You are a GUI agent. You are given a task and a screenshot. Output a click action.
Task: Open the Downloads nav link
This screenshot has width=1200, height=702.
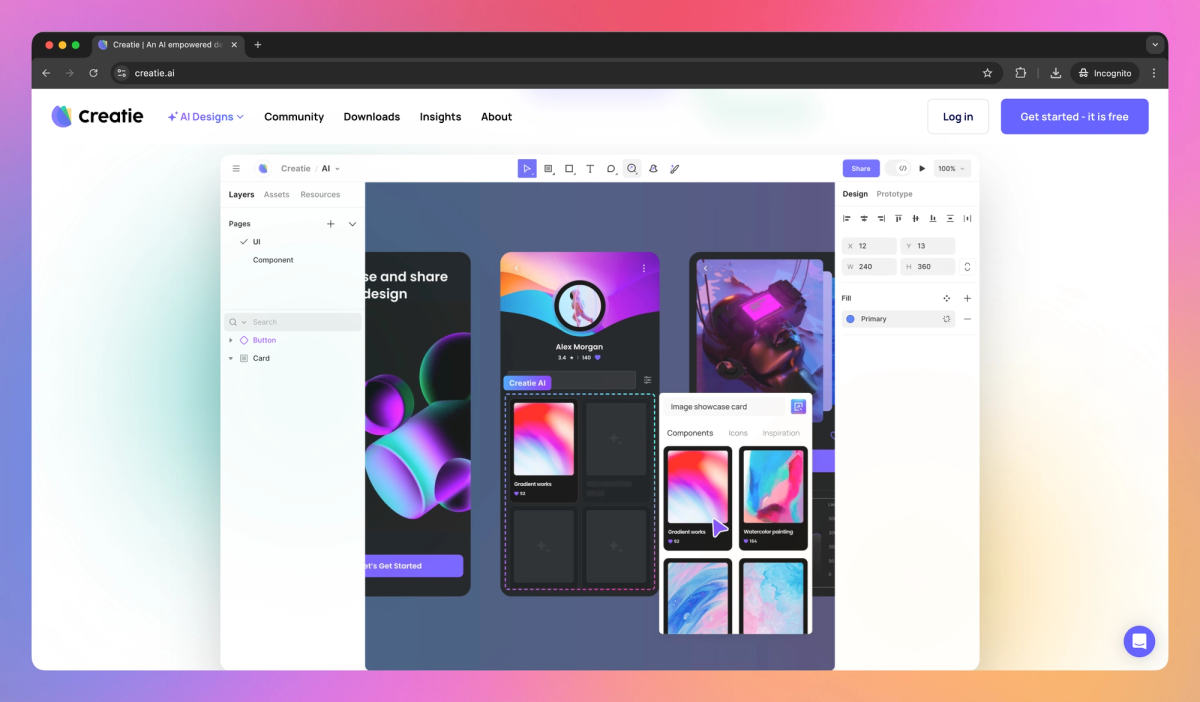pos(372,117)
